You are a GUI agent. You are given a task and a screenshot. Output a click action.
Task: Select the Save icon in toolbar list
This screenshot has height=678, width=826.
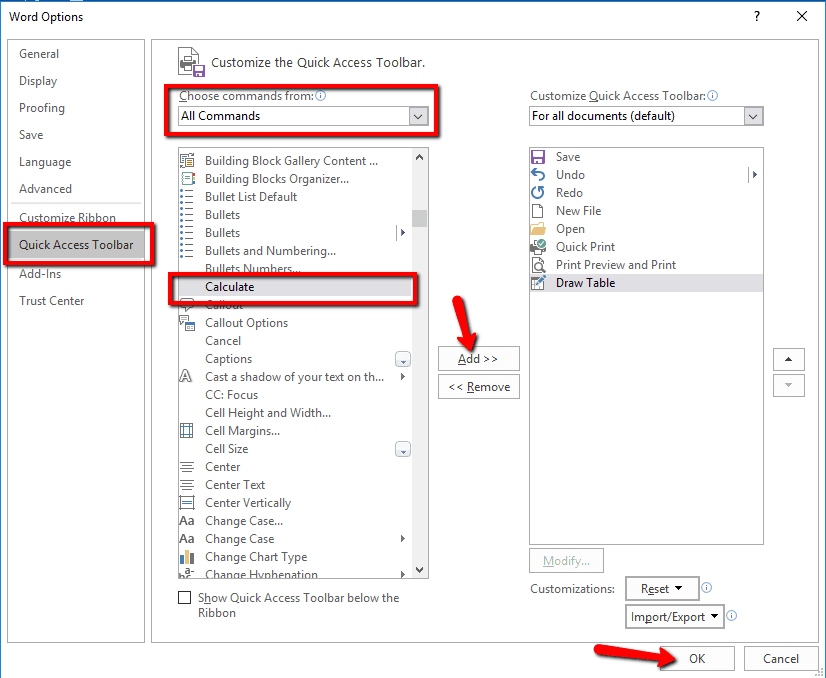pyautogui.click(x=538, y=157)
